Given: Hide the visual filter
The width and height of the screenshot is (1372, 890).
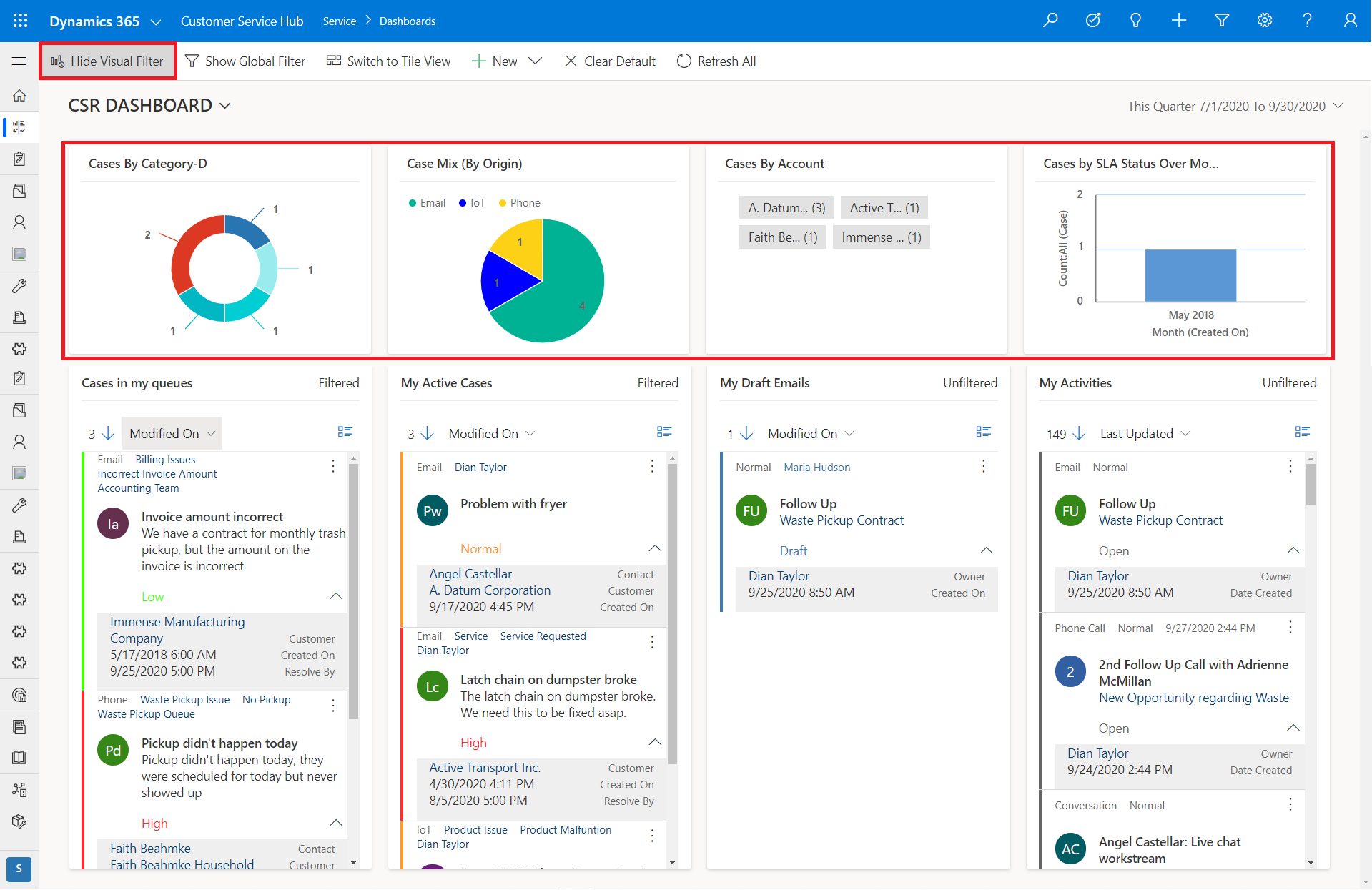Looking at the screenshot, I should coord(108,61).
